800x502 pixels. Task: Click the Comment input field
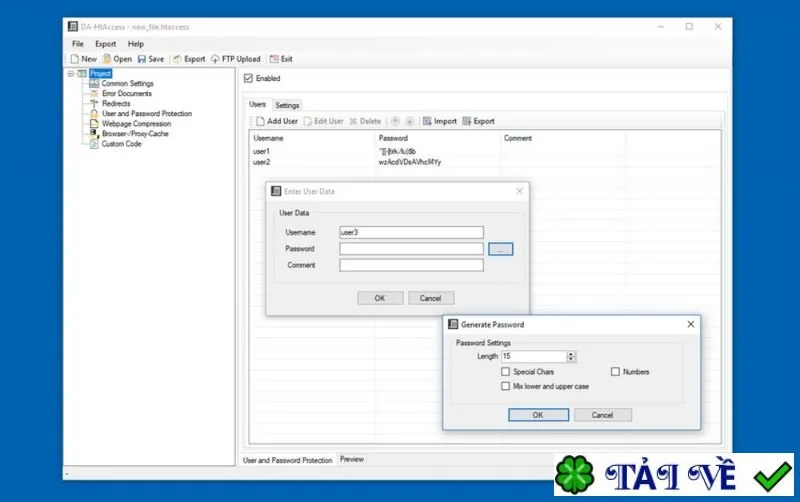[x=411, y=265]
